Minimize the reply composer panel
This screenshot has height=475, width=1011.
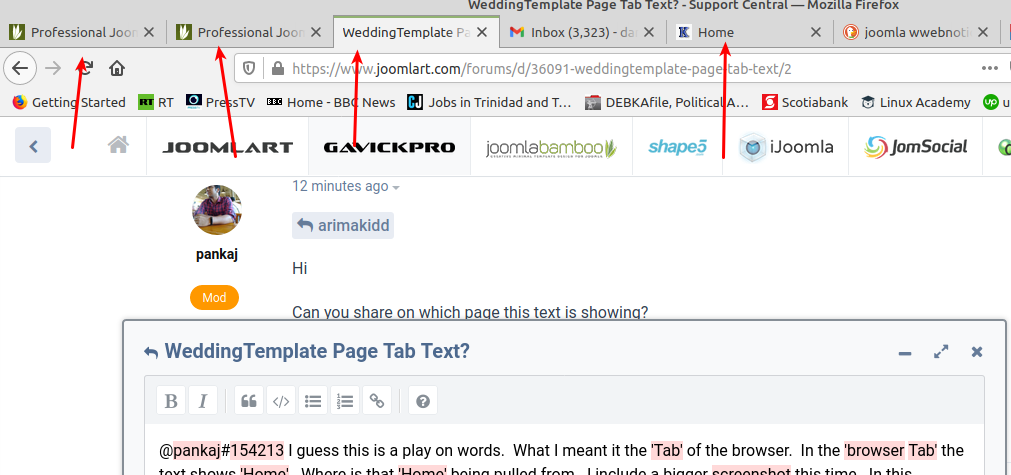(905, 353)
